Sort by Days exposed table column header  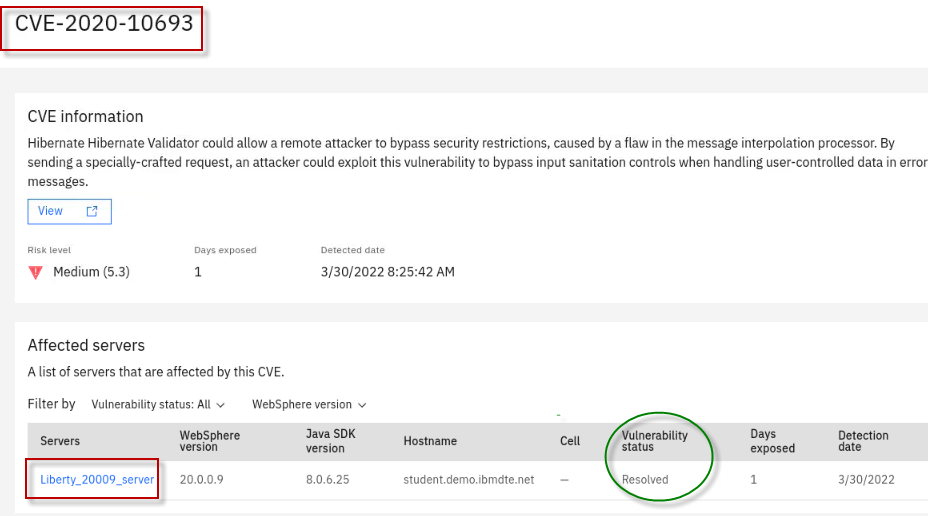tap(772, 441)
